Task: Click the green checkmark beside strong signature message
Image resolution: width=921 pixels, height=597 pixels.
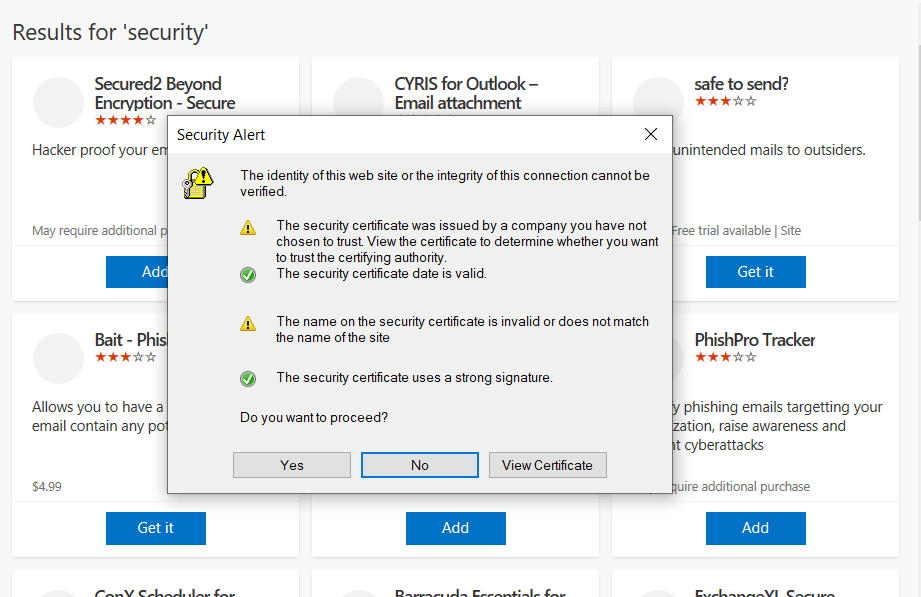Action: pos(248,379)
